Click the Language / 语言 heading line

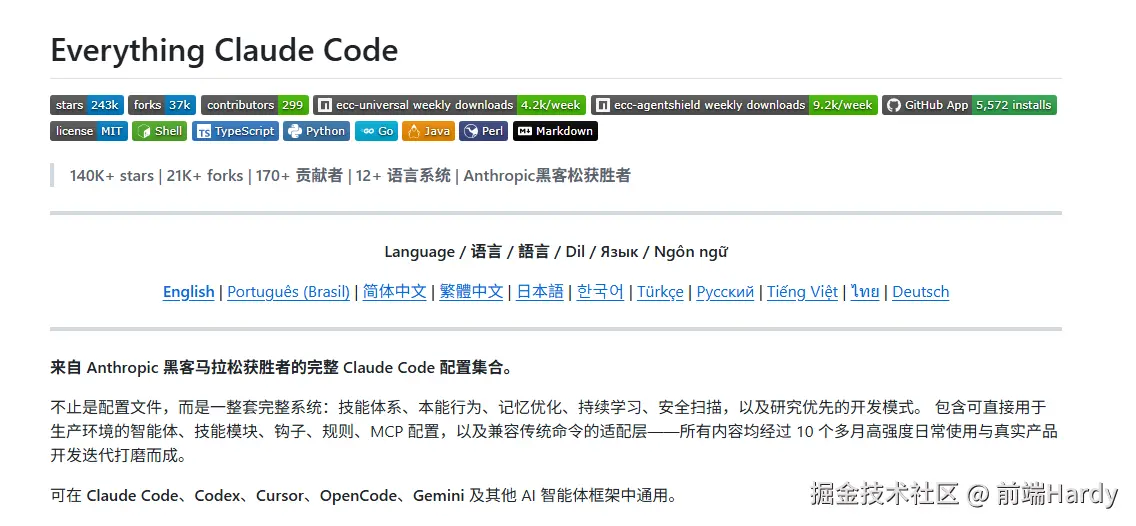[556, 252]
